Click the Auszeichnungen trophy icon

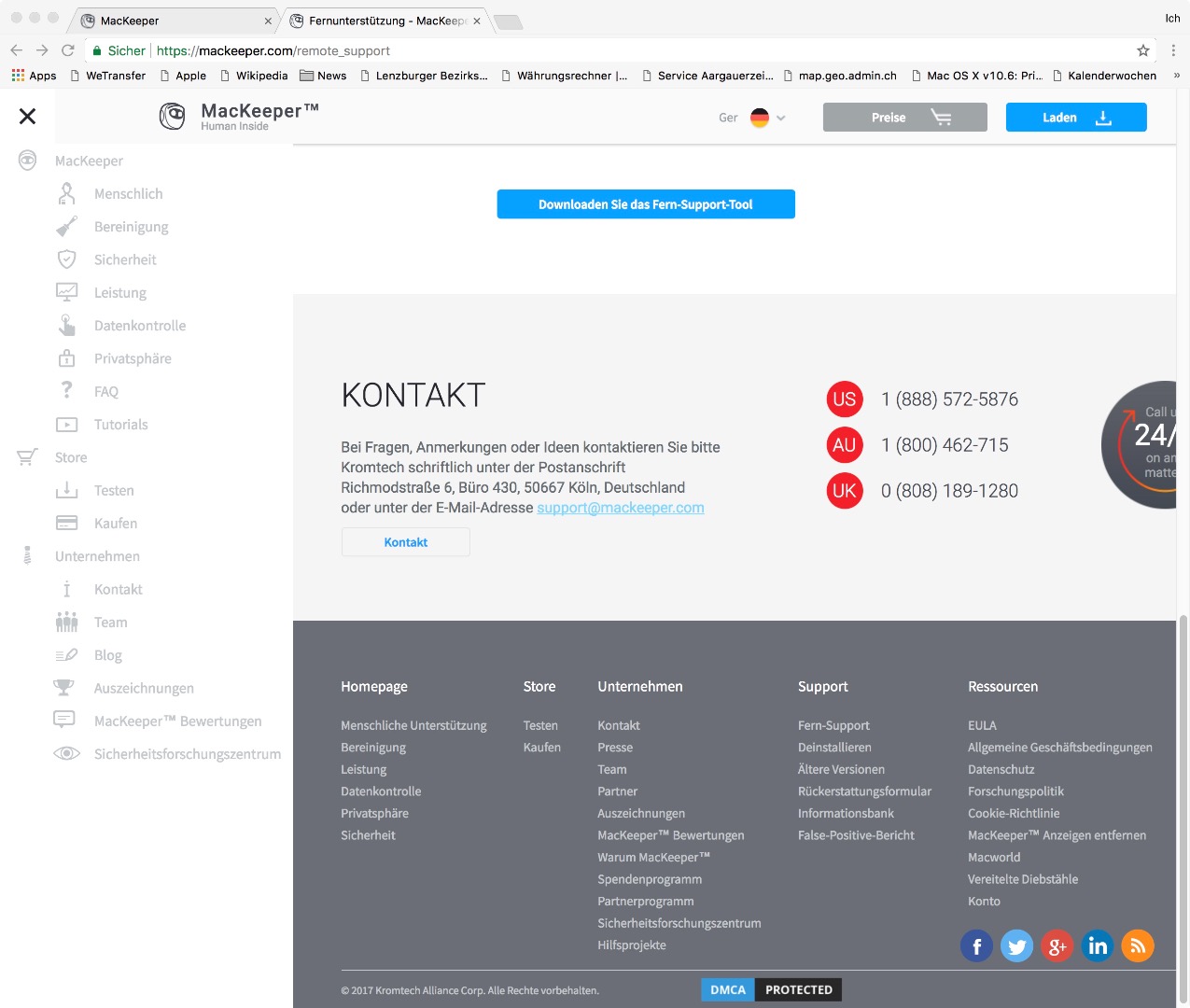coord(63,688)
